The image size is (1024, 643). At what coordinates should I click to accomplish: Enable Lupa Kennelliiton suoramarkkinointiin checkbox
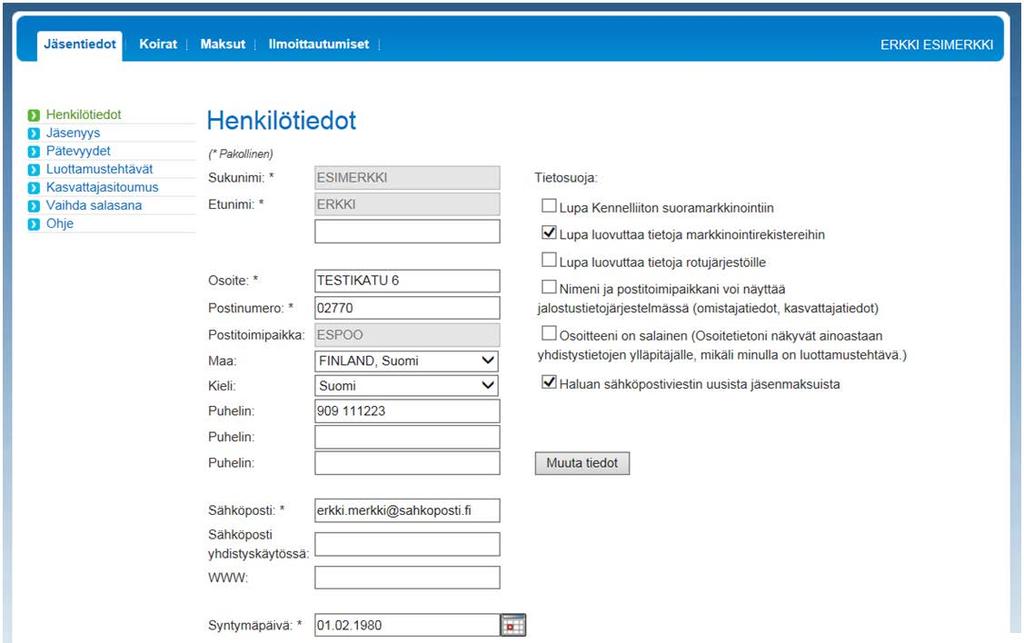[x=549, y=206]
